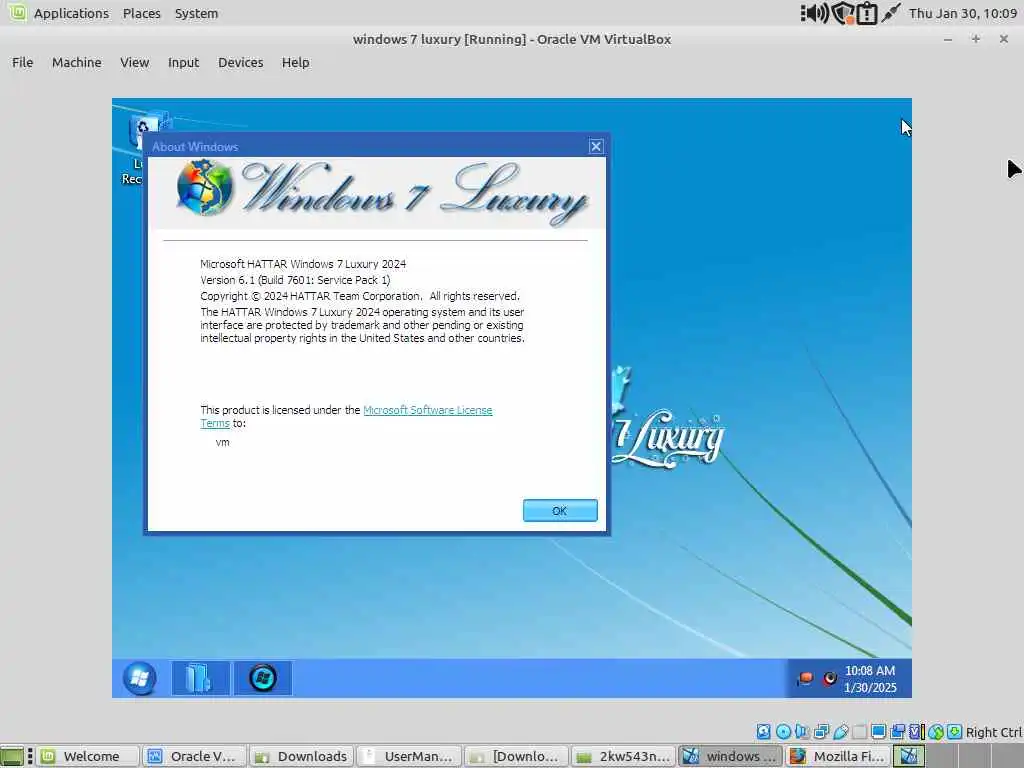Click the grey shared folders icon in the VirtualBox status bar

859,731
